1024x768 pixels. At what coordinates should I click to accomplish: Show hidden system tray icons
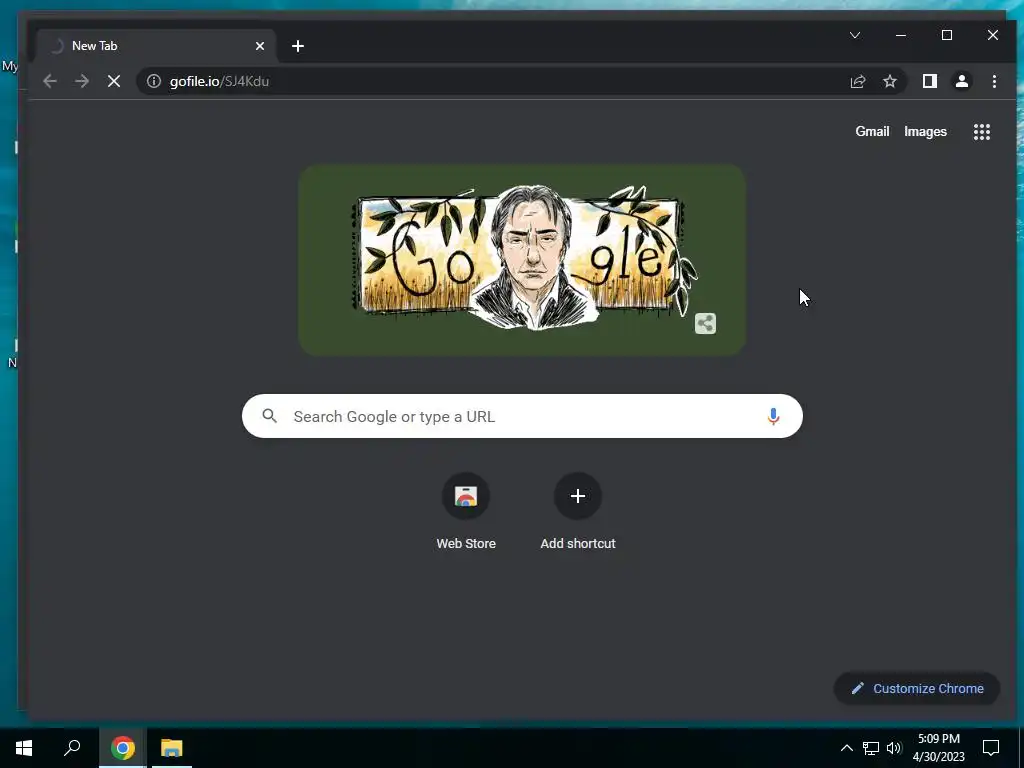coord(846,748)
